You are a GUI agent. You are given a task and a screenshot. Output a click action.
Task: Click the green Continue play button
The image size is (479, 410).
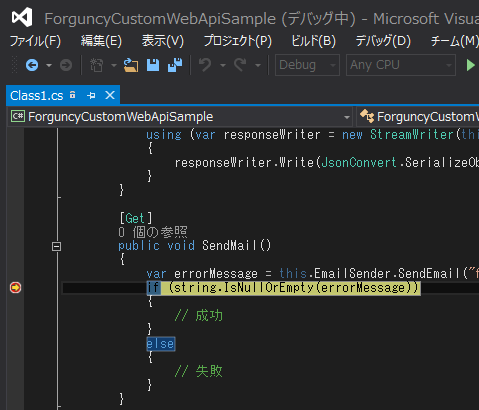pyautogui.click(x=470, y=65)
